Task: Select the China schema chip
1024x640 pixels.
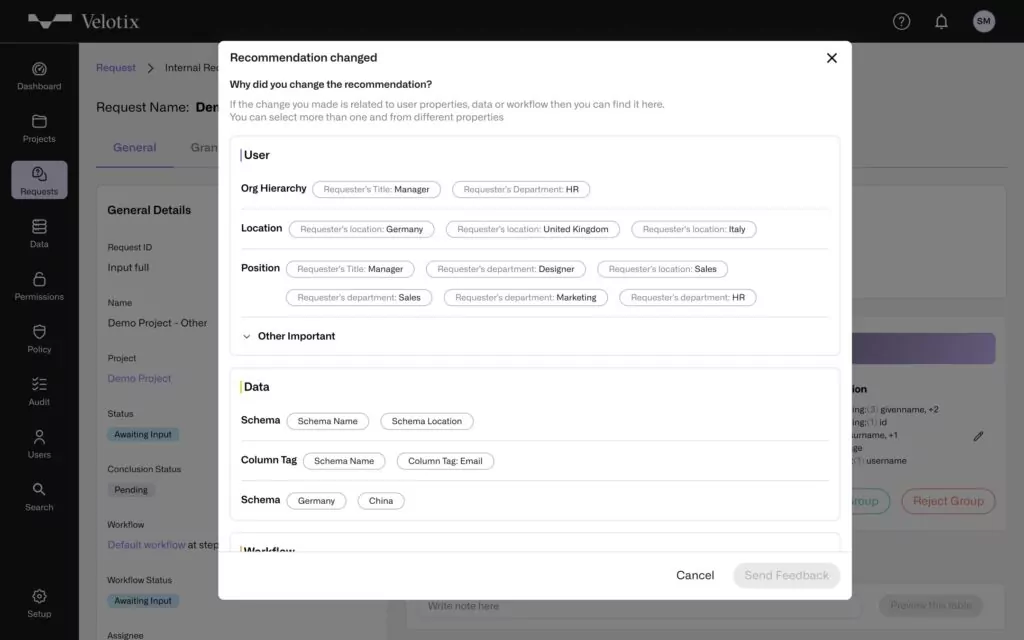Action: coord(381,501)
